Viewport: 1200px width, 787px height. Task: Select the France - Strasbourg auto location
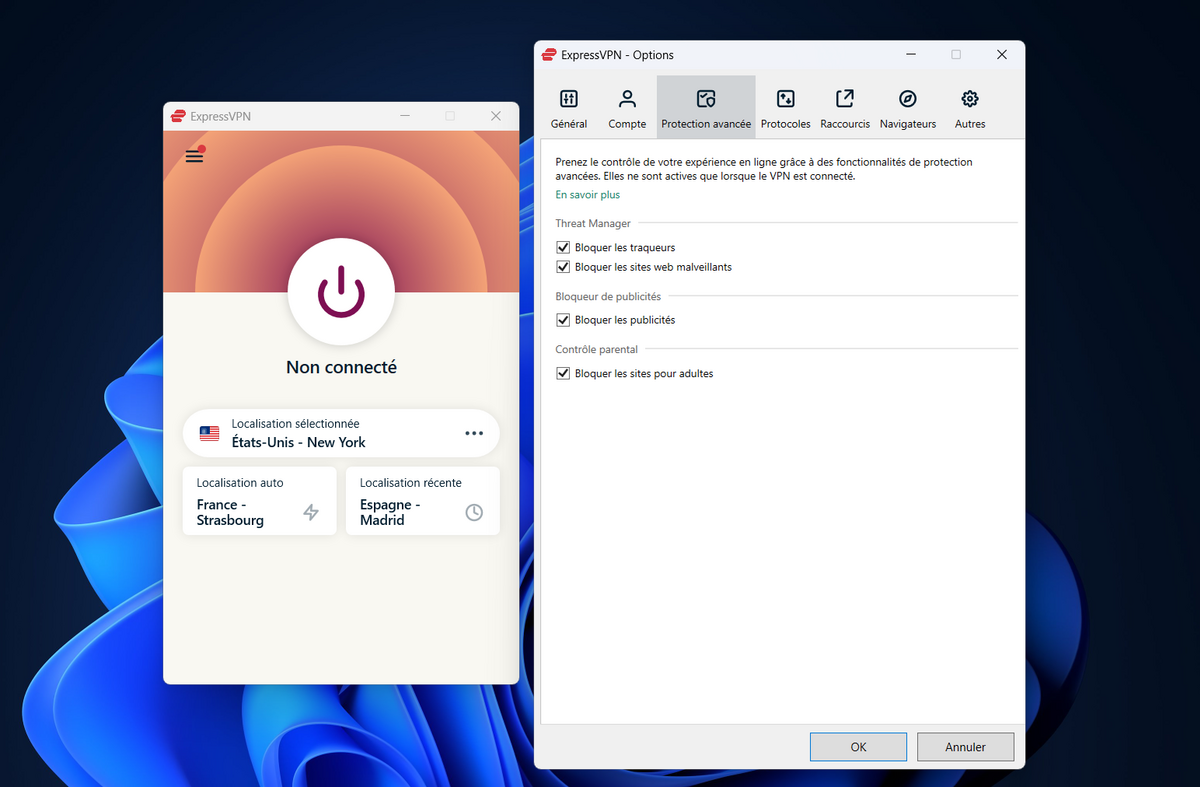point(259,500)
